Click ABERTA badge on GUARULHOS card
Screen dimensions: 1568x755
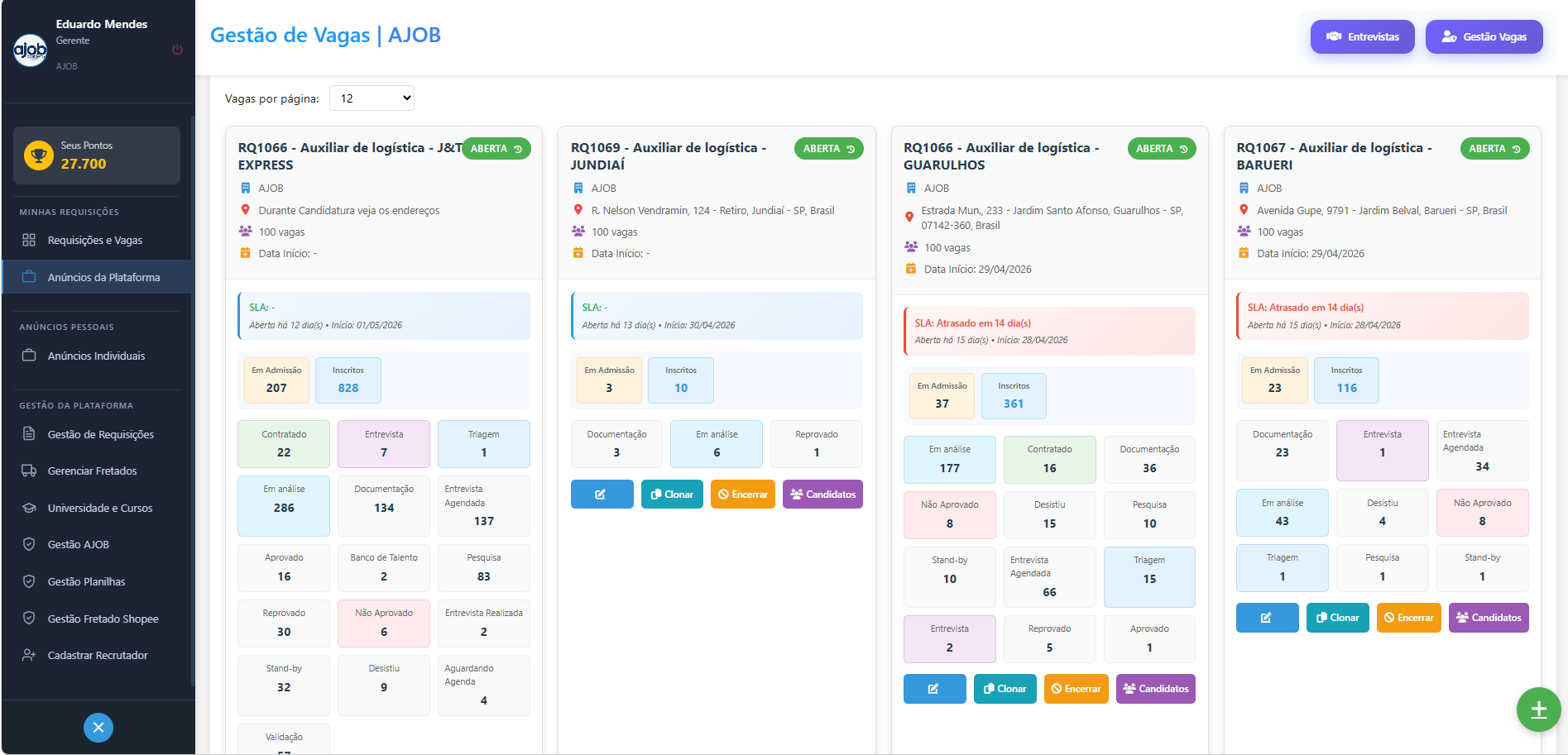1162,149
